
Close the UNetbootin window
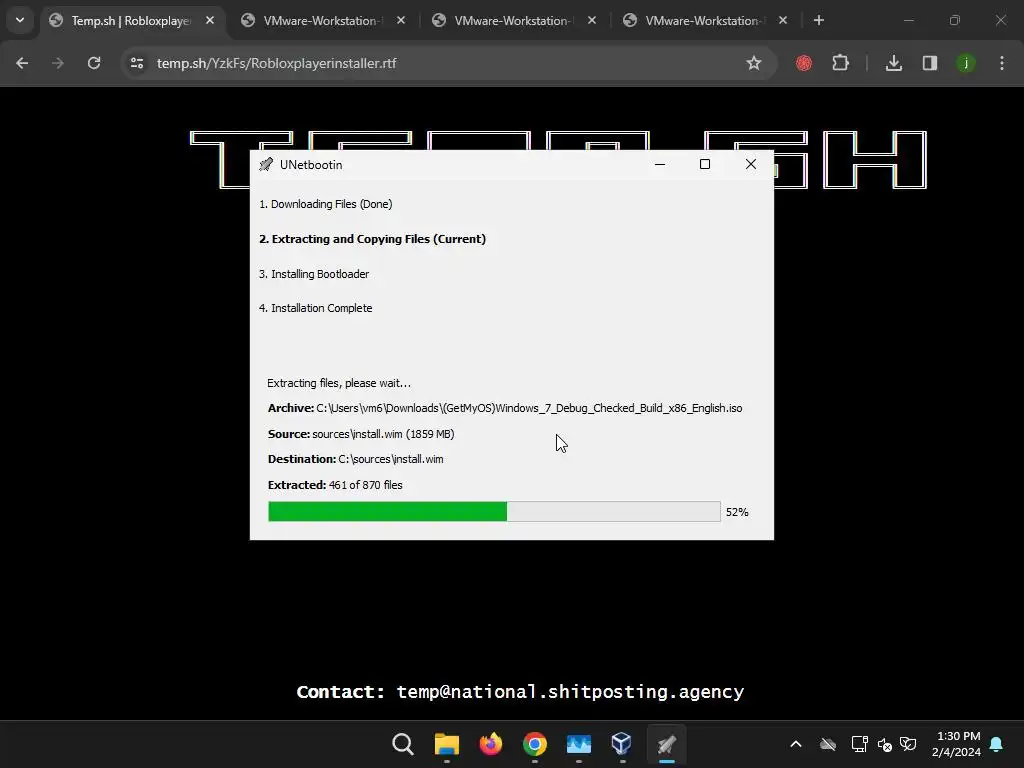tap(751, 164)
